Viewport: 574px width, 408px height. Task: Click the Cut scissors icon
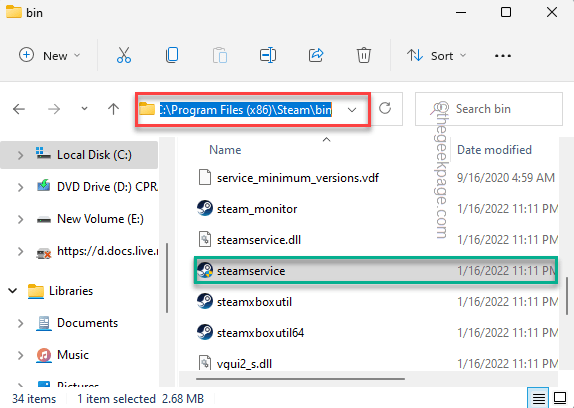point(124,56)
